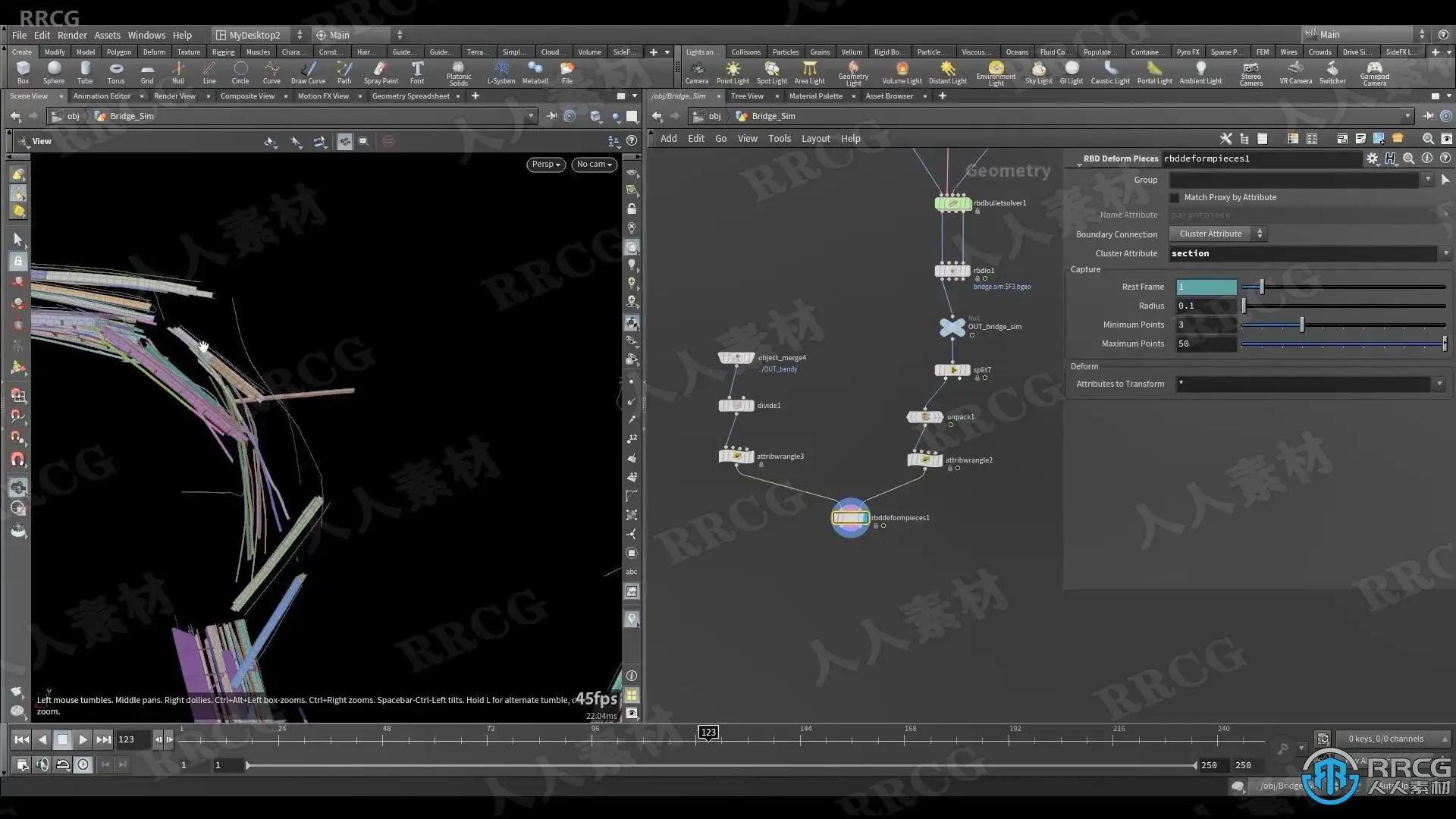Open the Render menu
Viewport: 1456px width, 819px height.
click(72, 35)
